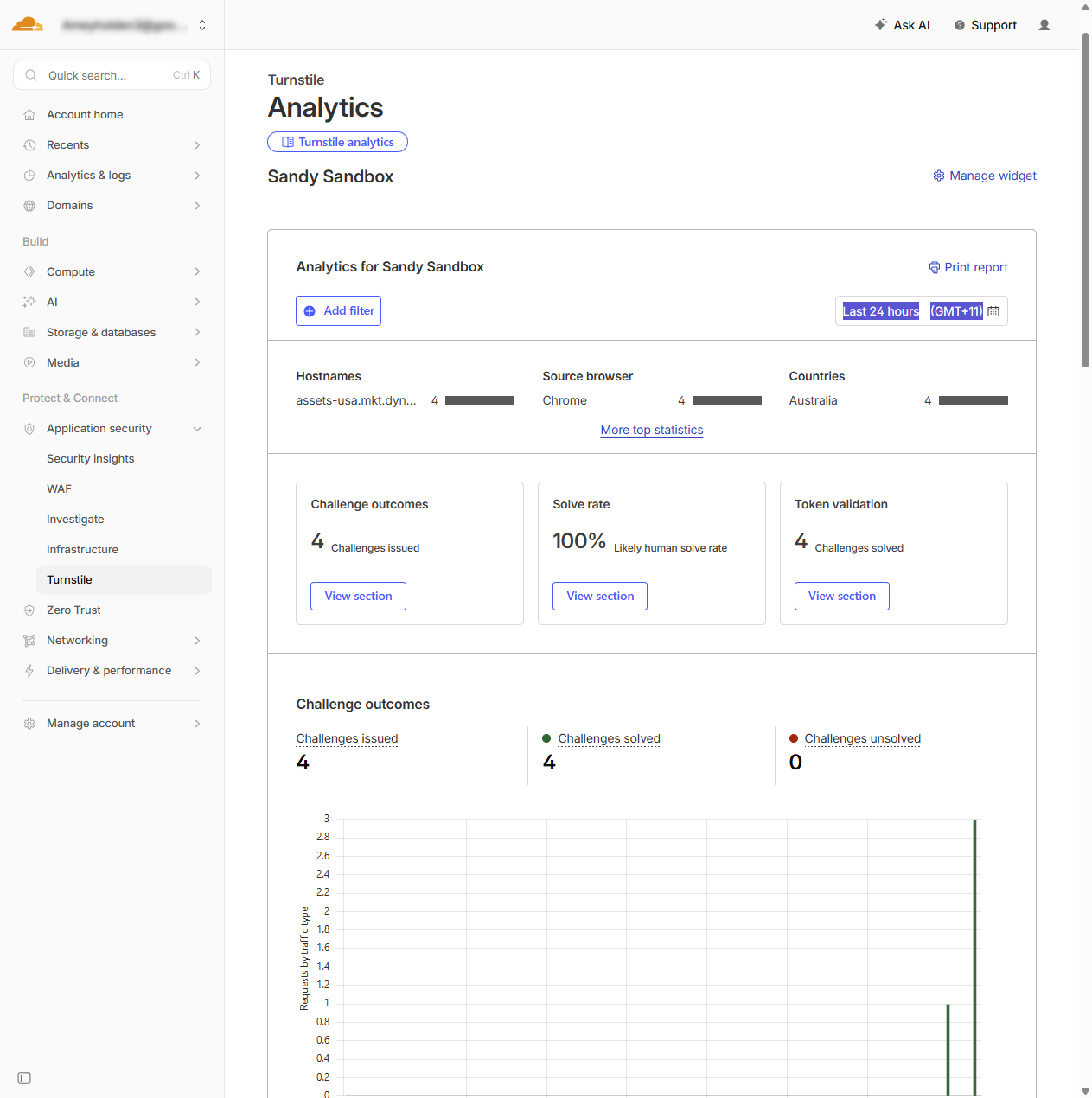The image size is (1092, 1098).
Task: Collapse sidebar using bottom panel icon
Action: click(24, 1078)
